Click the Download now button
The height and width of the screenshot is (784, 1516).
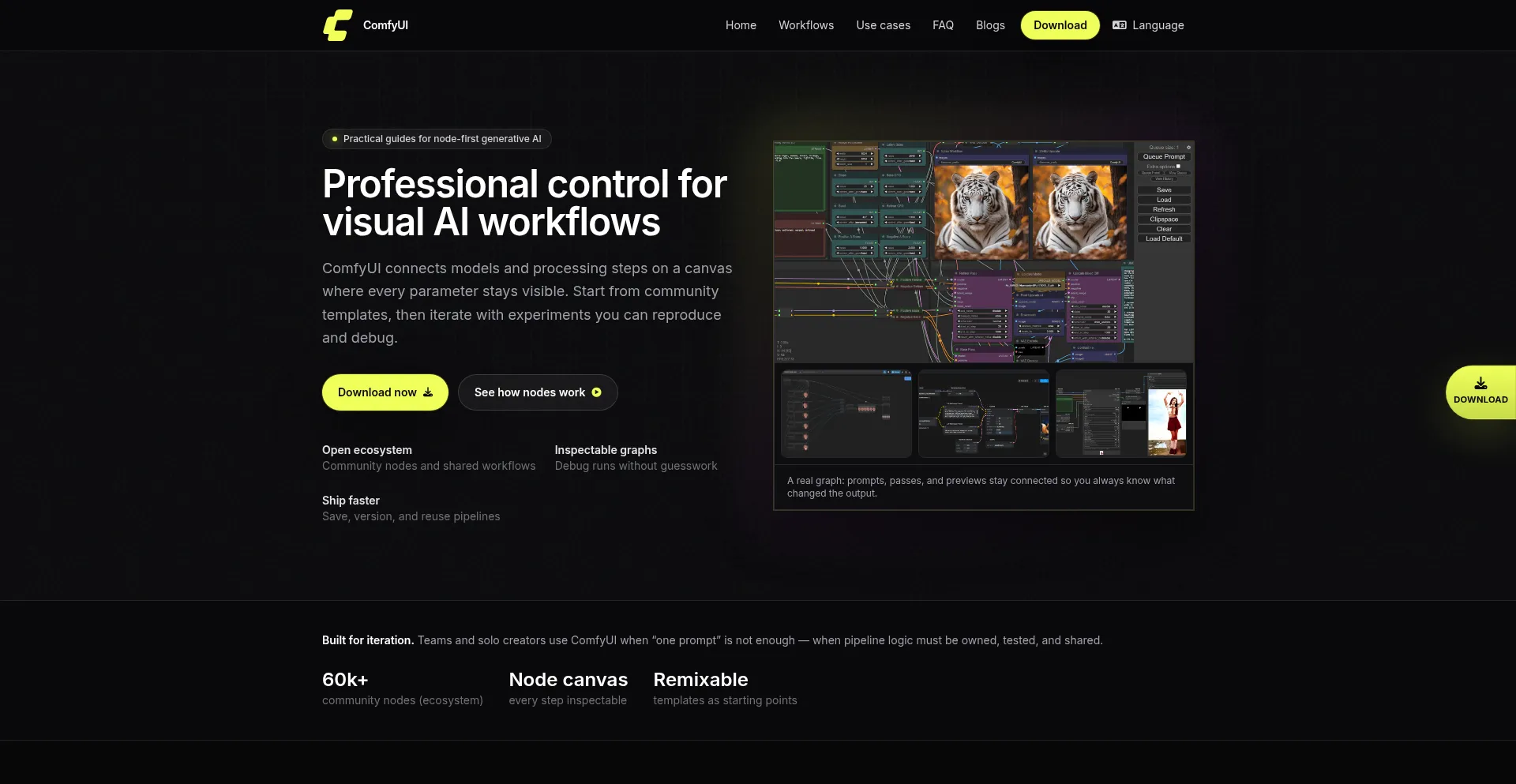coord(385,392)
